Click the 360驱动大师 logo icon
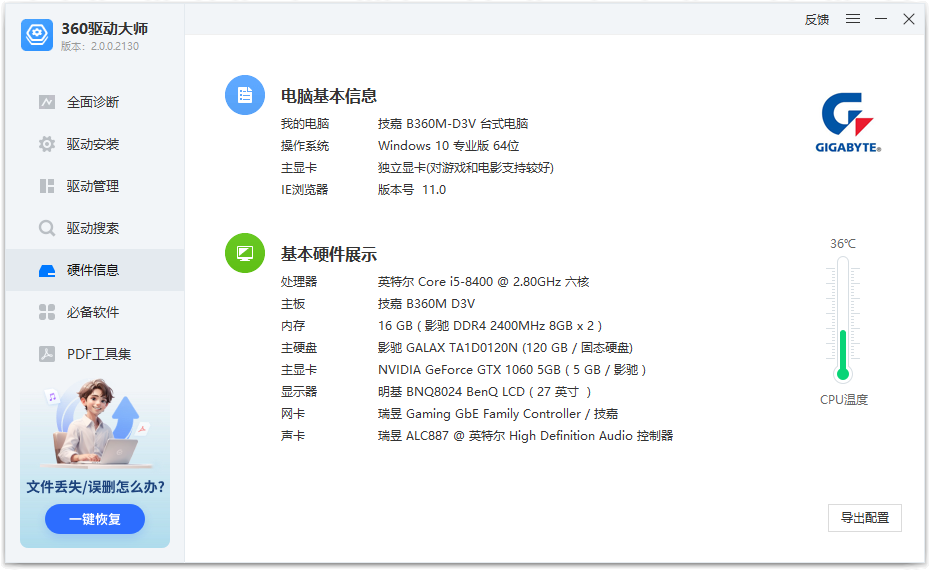 click(x=37, y=34)
